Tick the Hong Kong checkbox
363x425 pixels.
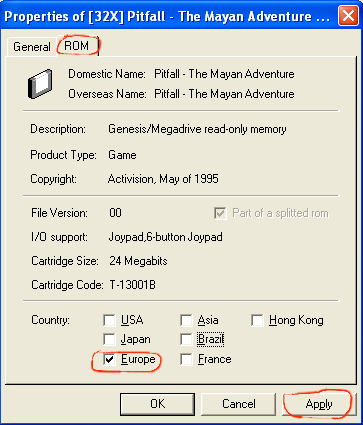[x=257, y=320]
